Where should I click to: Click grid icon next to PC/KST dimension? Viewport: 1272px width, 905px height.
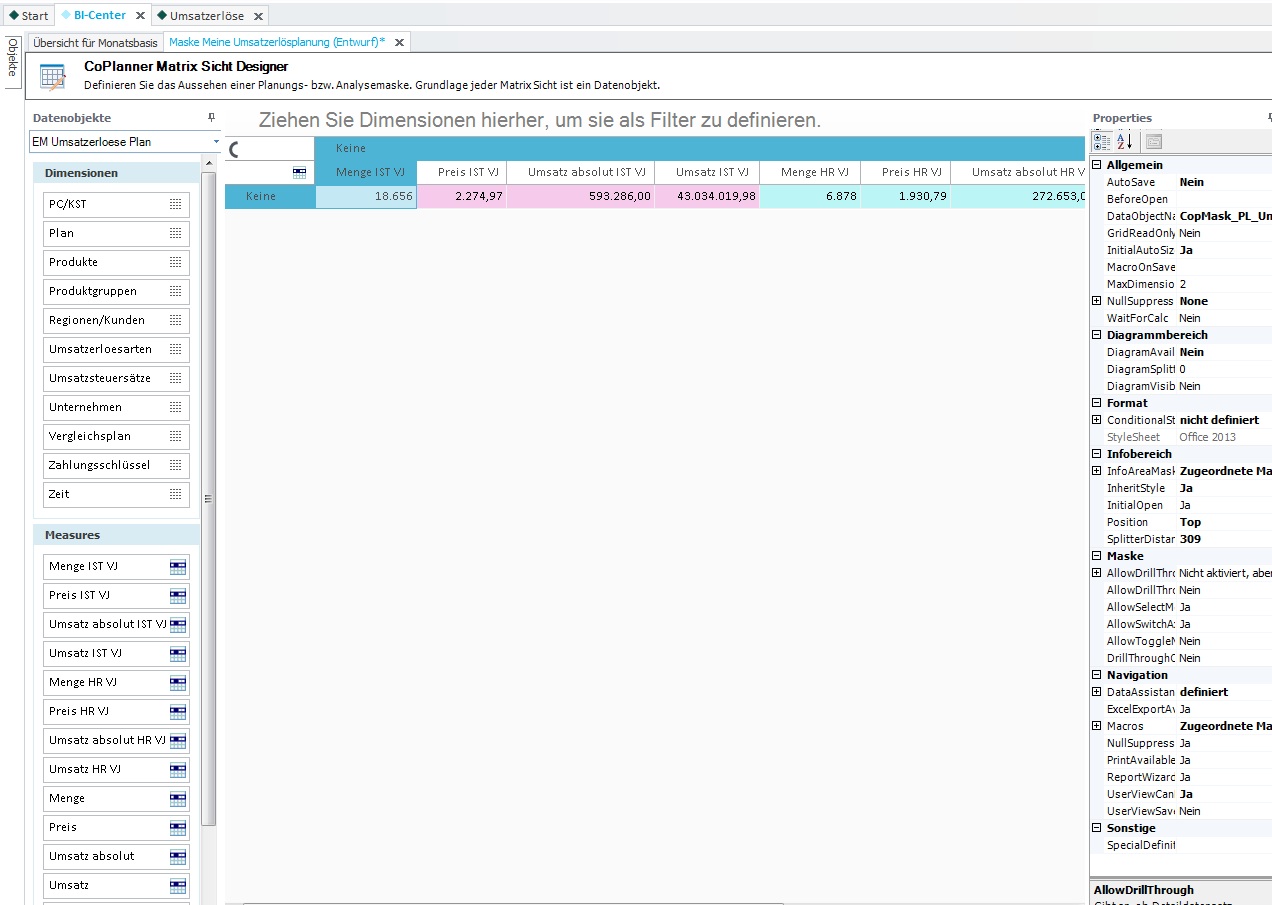click(176, 204)
